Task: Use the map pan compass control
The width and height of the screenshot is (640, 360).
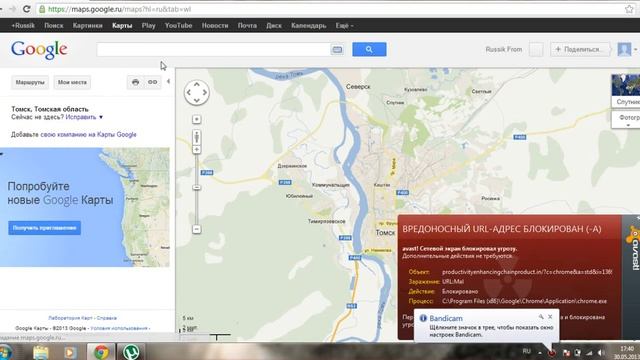Action: pos(196,93)
